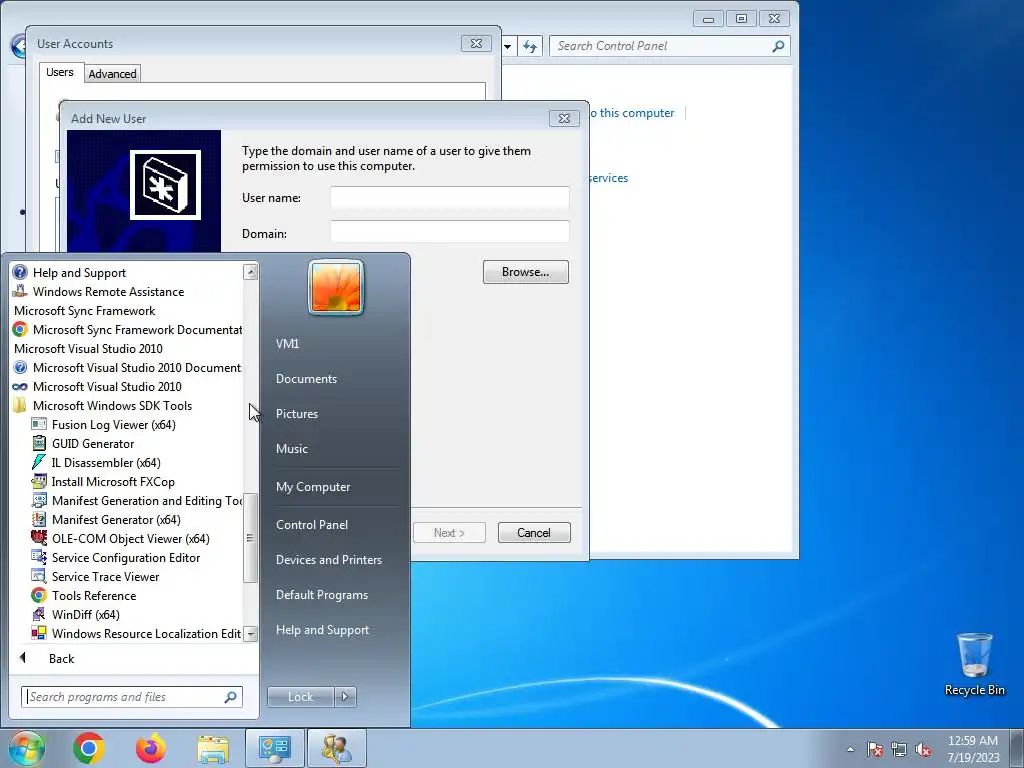Viewport: 1024px width, 768px height.
Task: Click Browse button in Add New User
Action: click(x=526, y=272)
